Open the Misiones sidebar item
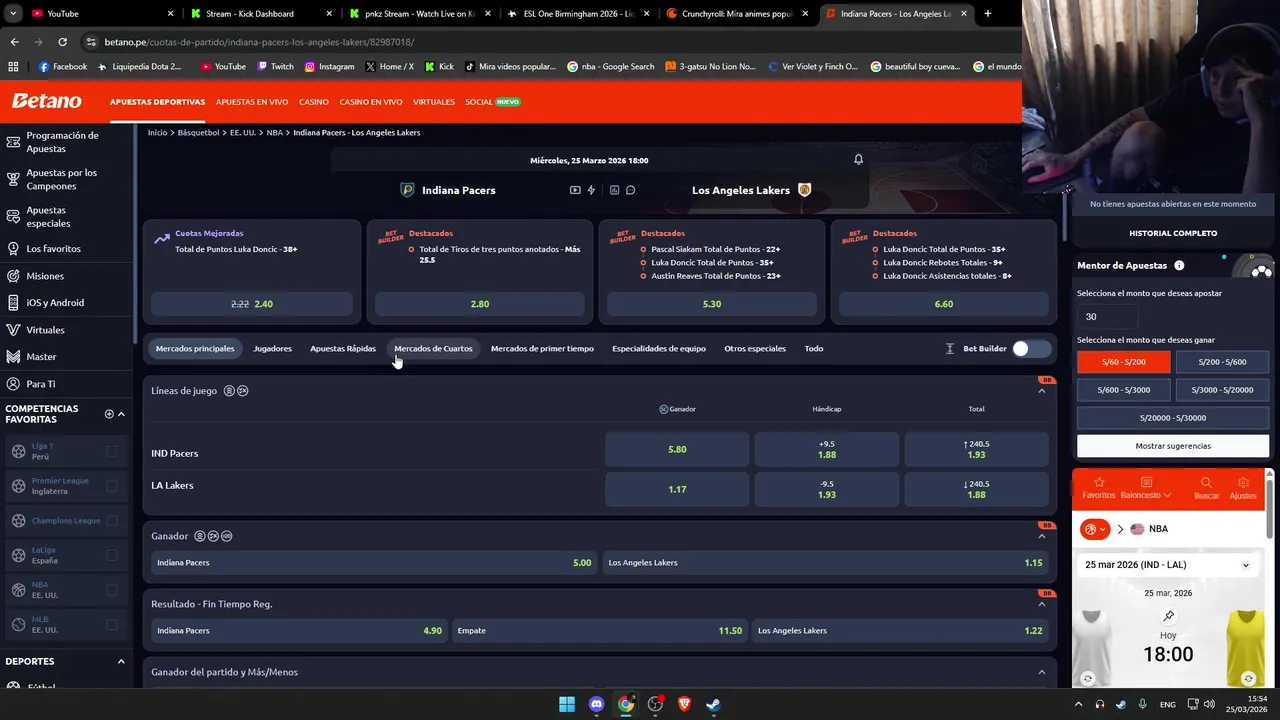Viewport: 1280px width, 720px height. [x=44, y=276]
